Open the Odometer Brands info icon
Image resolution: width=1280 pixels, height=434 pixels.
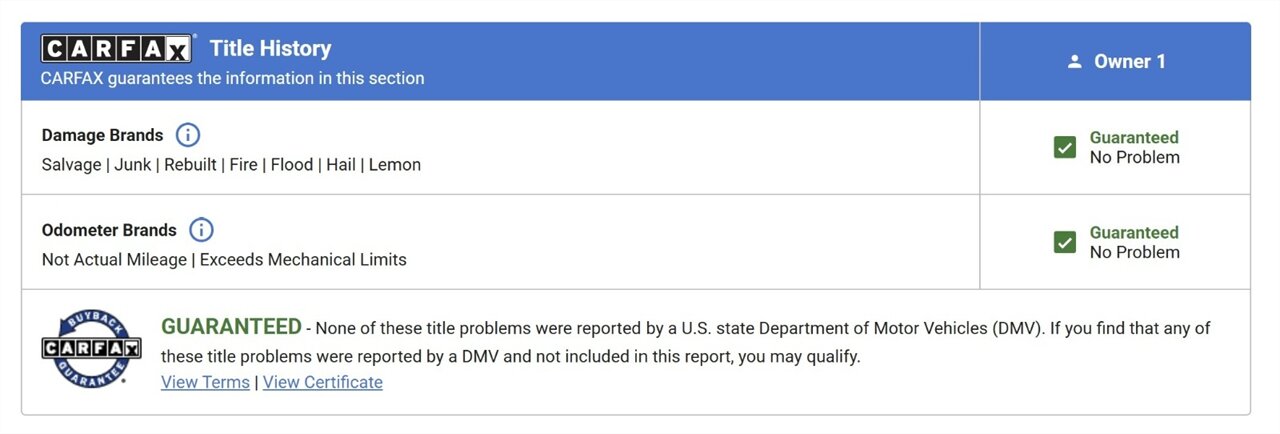tap(201, 230)
